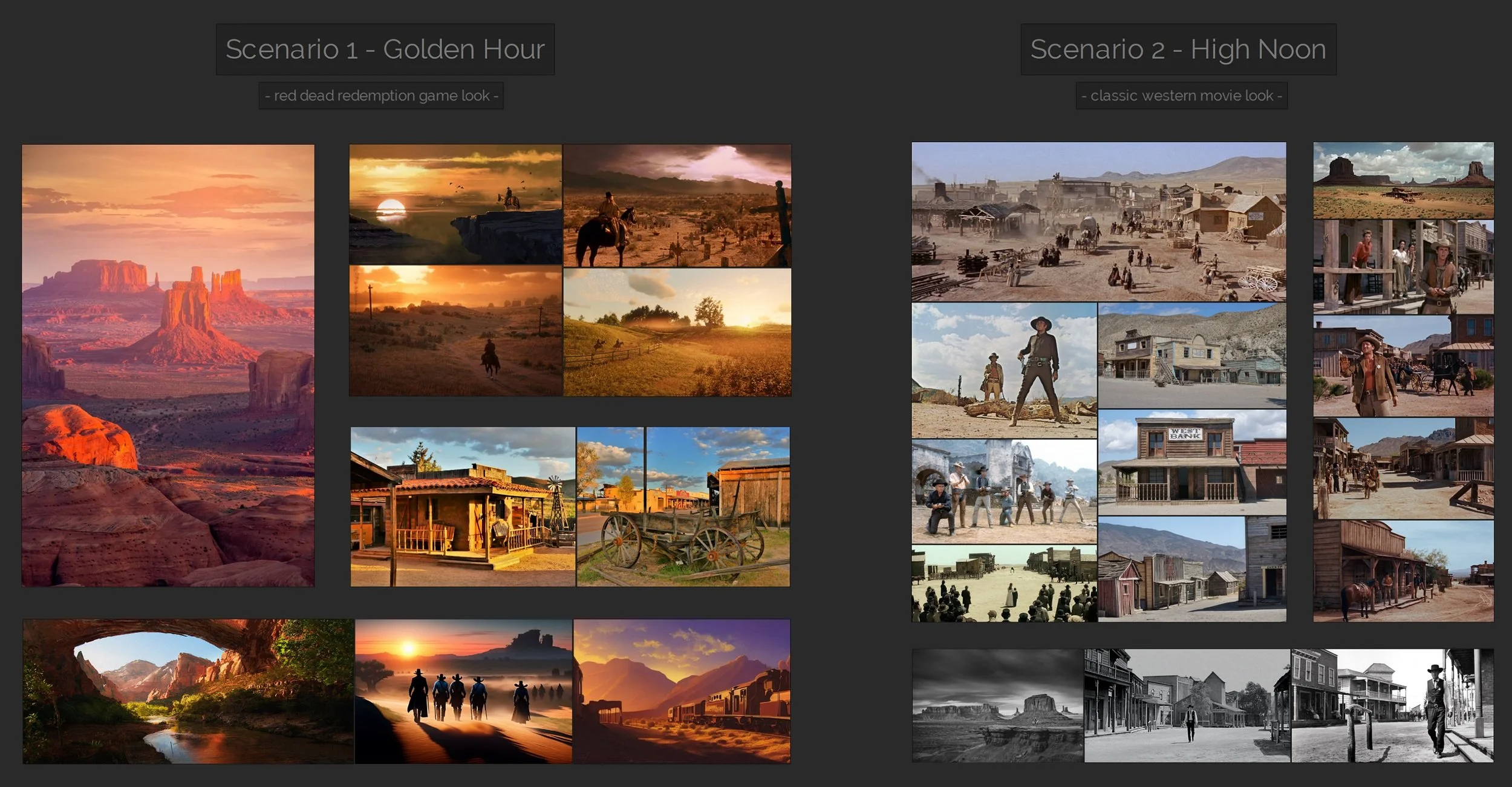Select the black-and-white Monument Valley photo

pyautogui.click(x=997, y=705)
